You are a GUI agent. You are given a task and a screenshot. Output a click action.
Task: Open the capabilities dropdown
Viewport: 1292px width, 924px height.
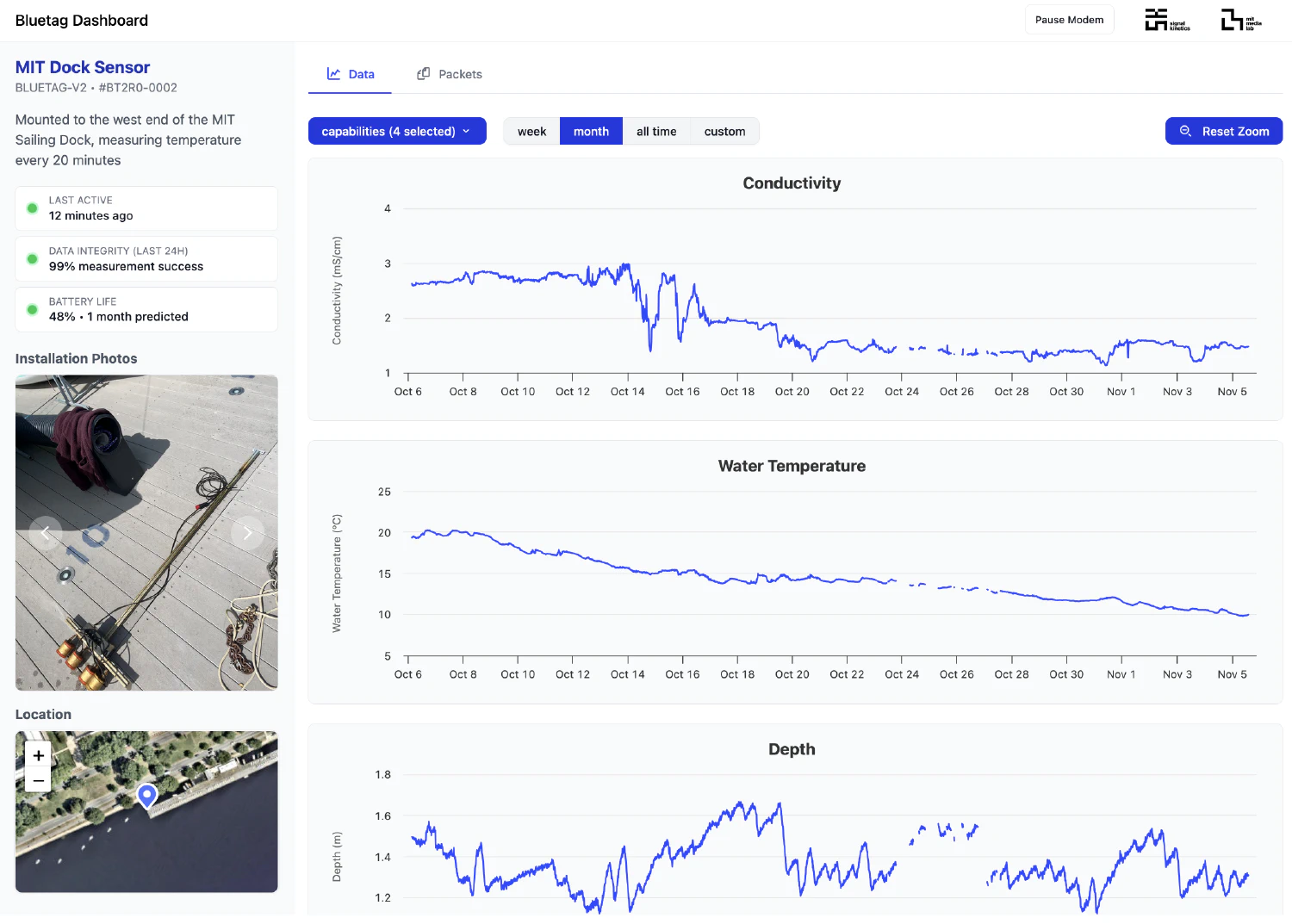(397, 131)
